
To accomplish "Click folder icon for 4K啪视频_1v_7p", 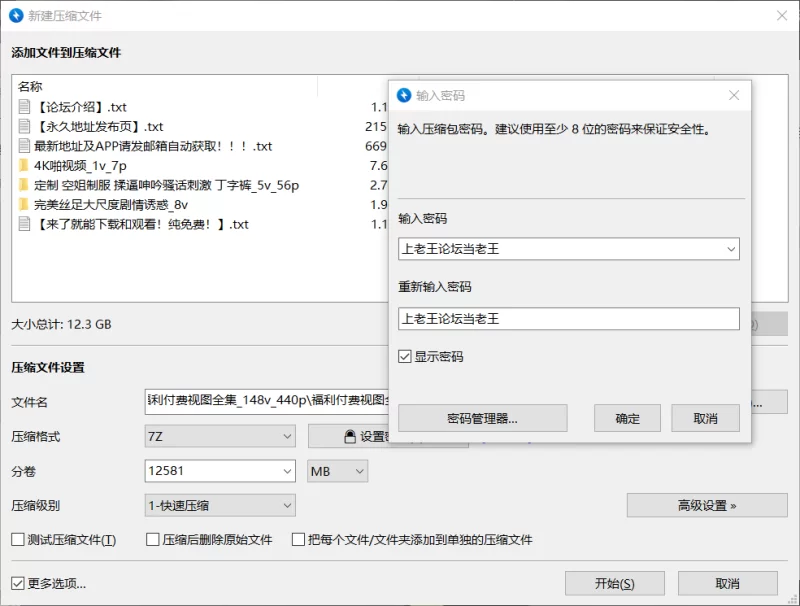I will [x=23, y=165].
